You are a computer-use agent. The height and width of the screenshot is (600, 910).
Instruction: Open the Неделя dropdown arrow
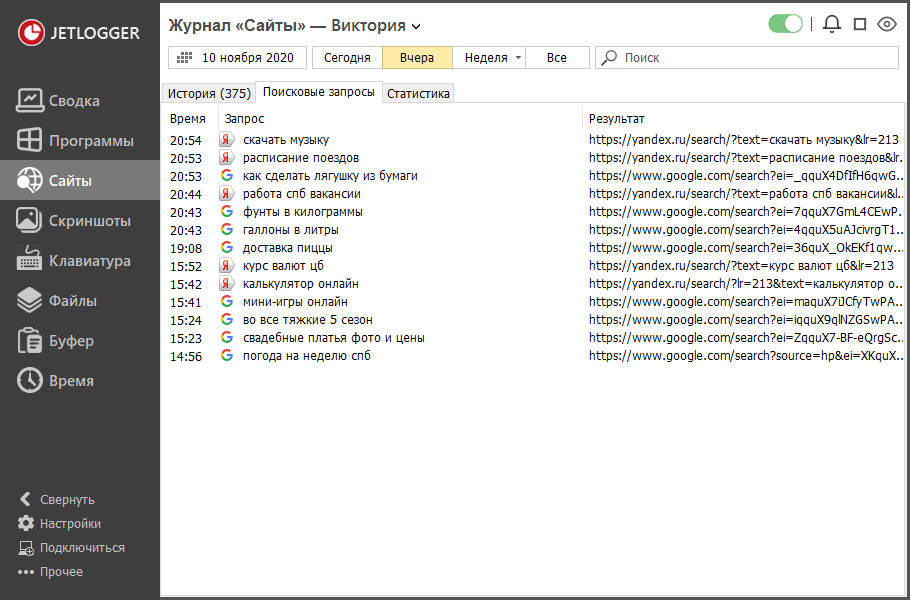coord(518,58)
